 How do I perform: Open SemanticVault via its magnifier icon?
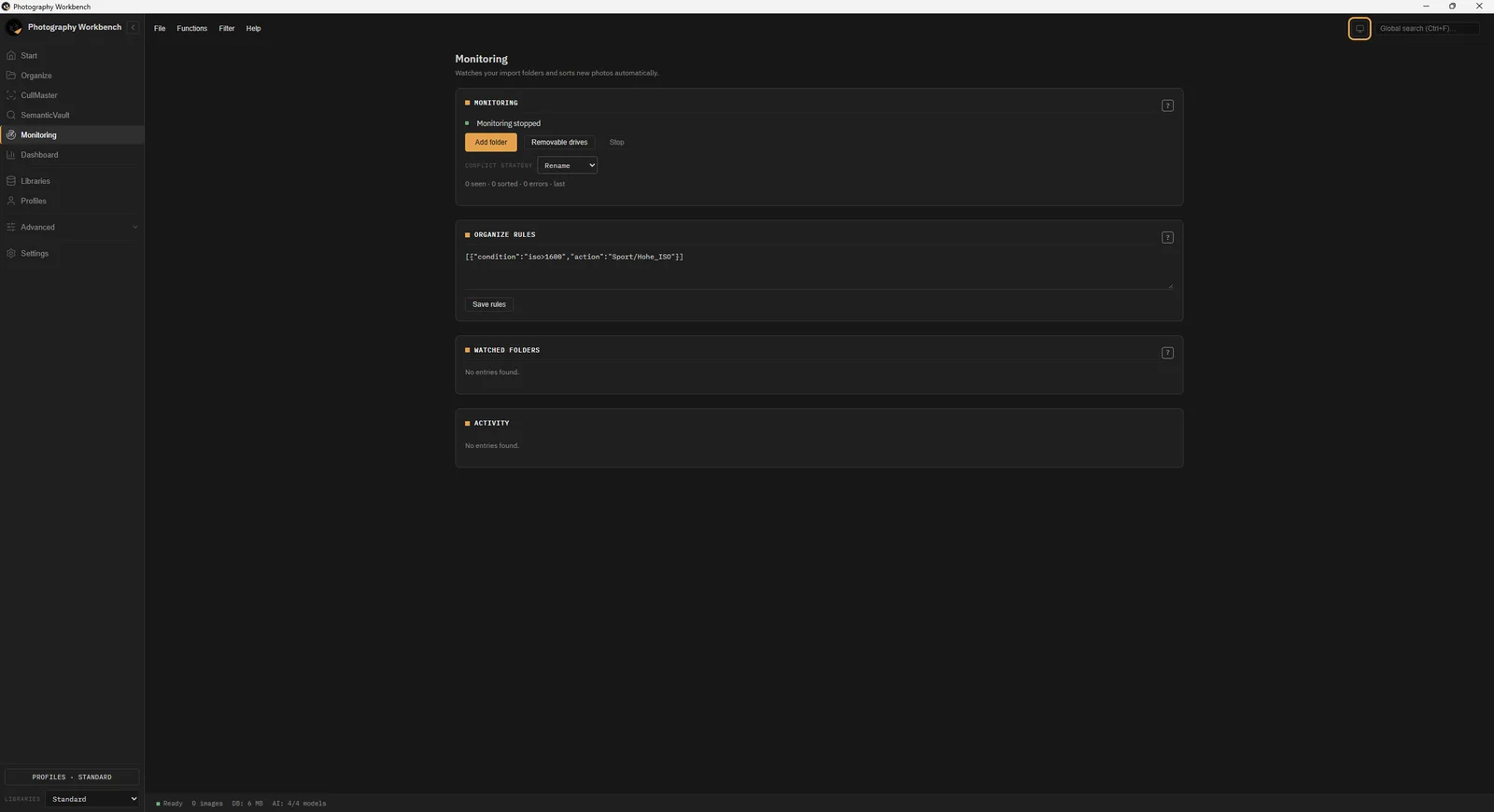pyautogui.click(x=11, y=115)
